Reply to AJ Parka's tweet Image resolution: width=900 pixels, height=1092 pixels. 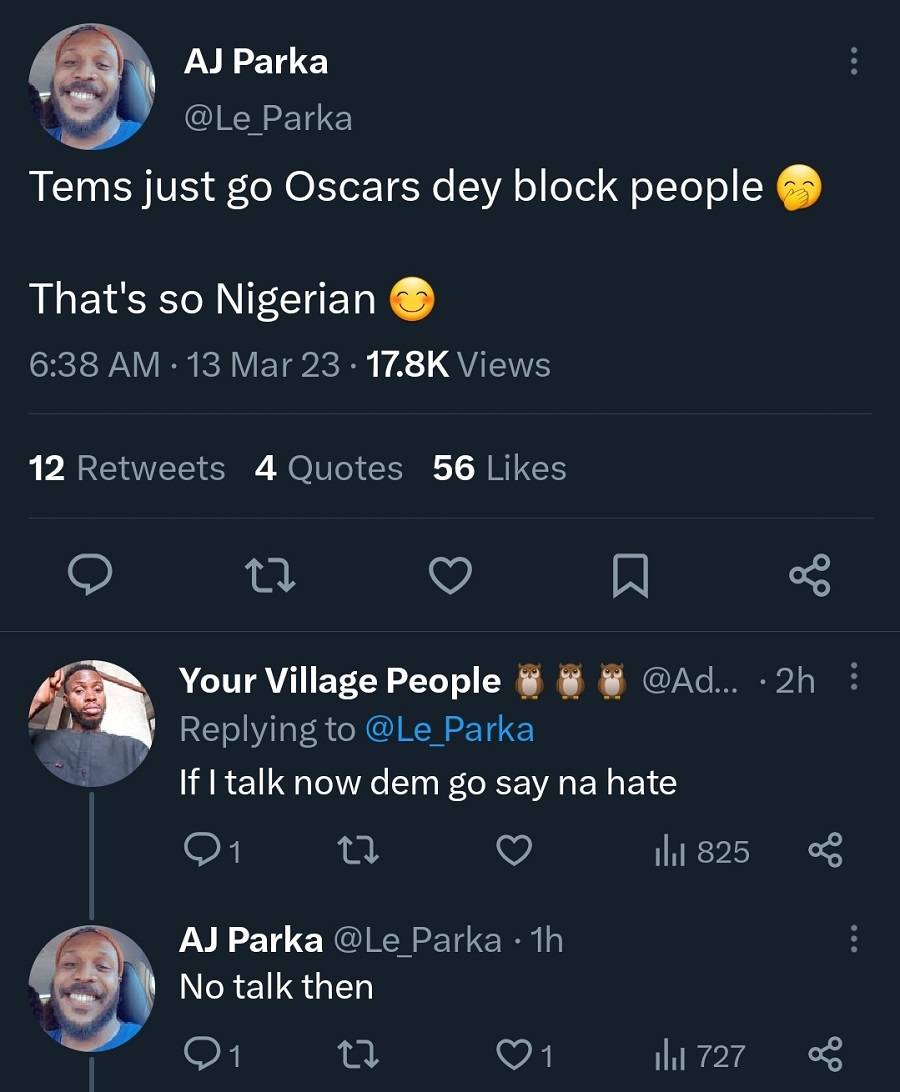click(x=91, y=575)
